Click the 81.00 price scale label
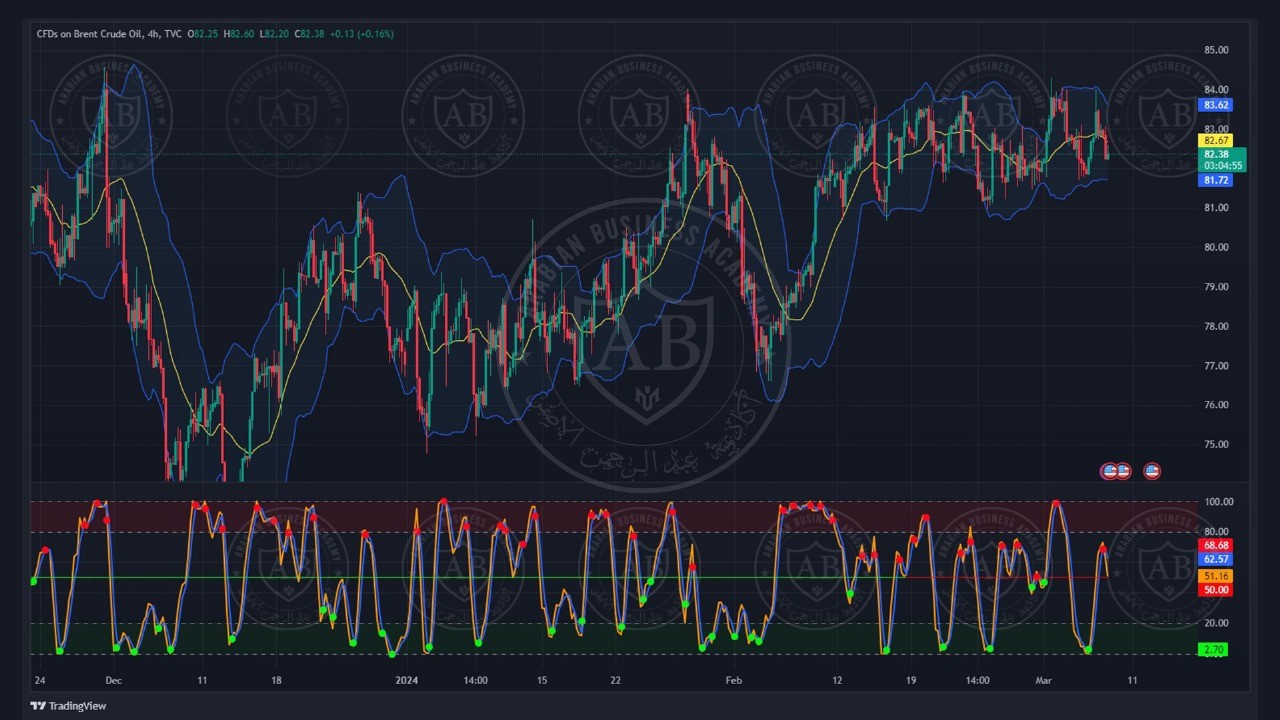1280x720 pixels. [x=1216, y=208]
